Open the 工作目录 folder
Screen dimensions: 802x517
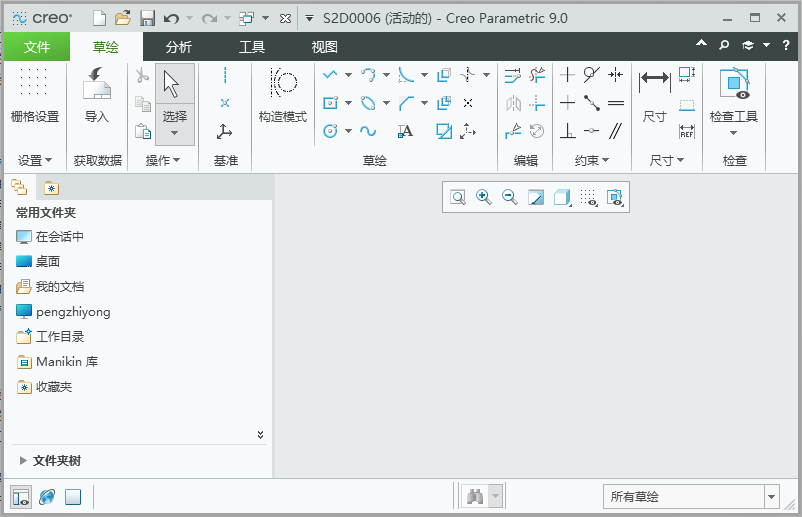click(x=50, y=336)
